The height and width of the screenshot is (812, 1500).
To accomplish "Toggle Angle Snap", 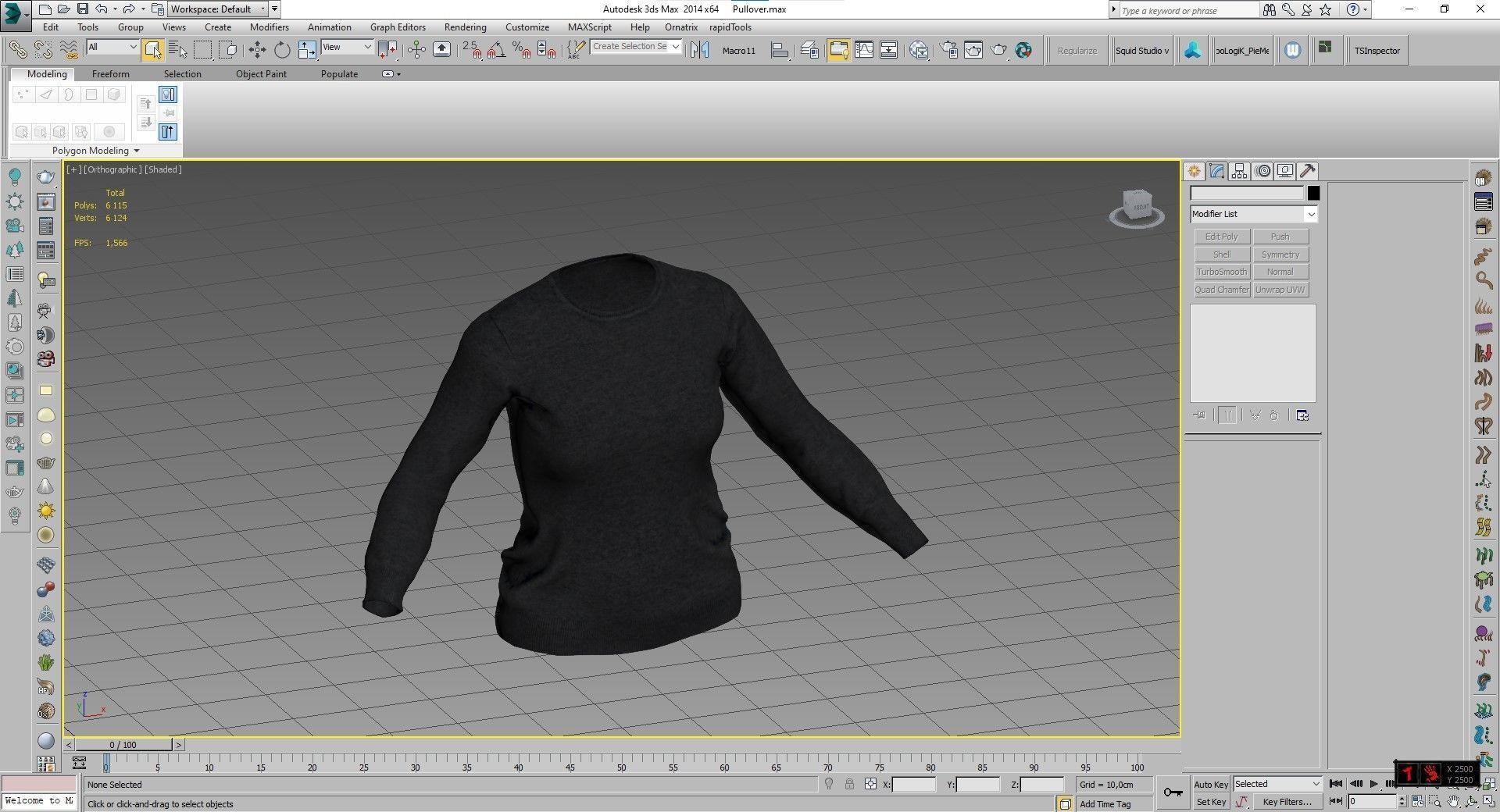I will pyautogui.click(x=496, y=50).
